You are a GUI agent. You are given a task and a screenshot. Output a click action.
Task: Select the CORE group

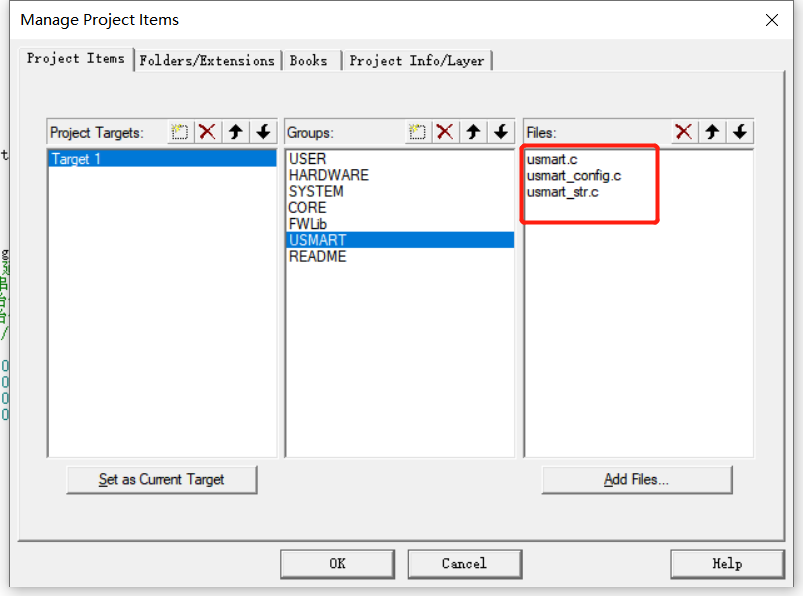tap(400, 207)
